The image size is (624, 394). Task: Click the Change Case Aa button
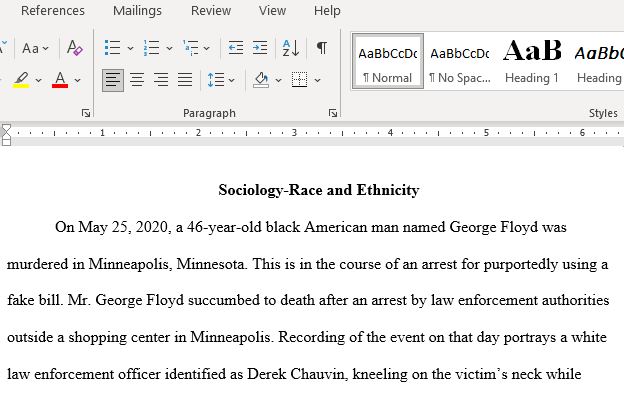pos(31,49)
